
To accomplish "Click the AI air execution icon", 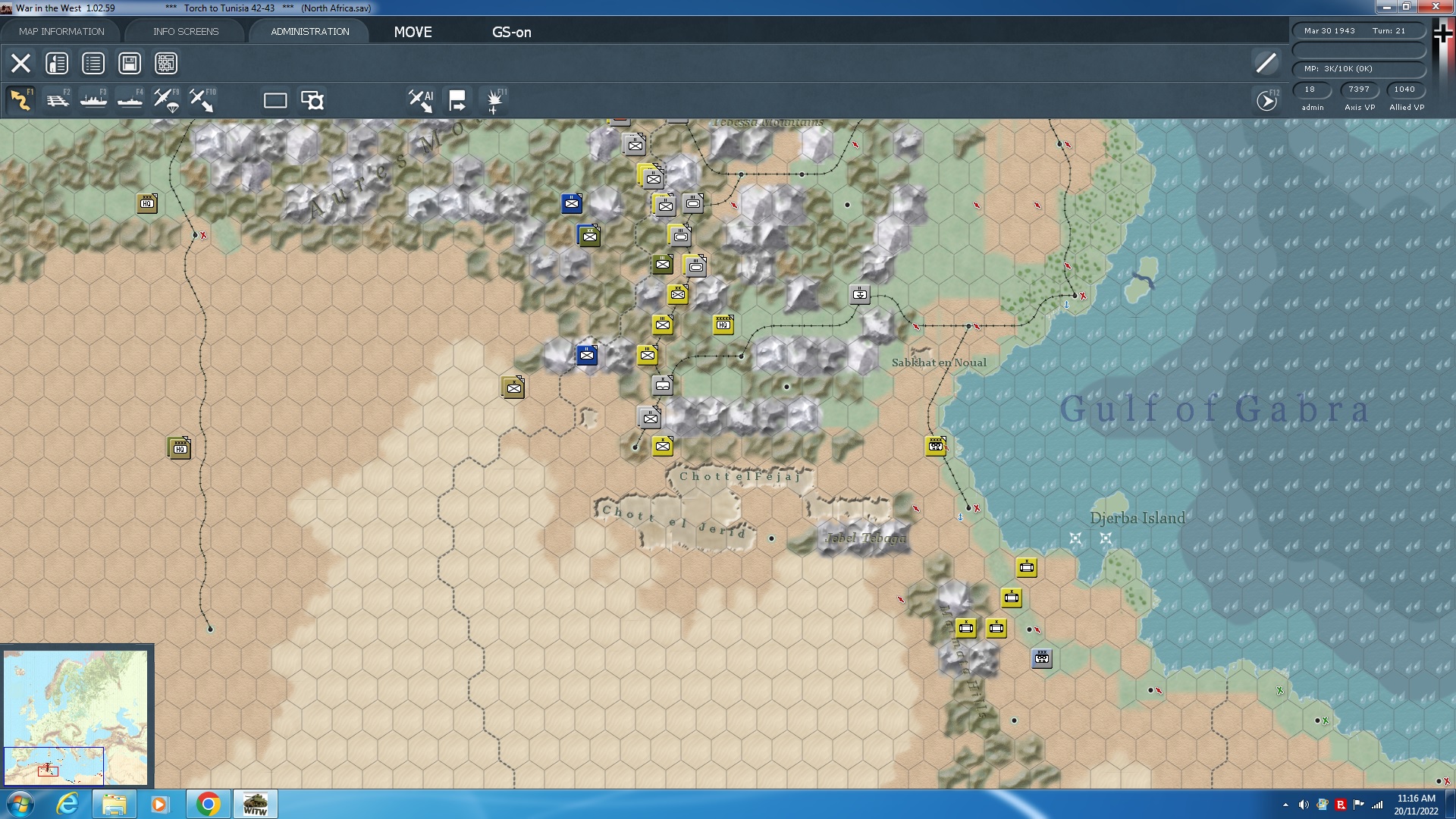I will point(420,100).
